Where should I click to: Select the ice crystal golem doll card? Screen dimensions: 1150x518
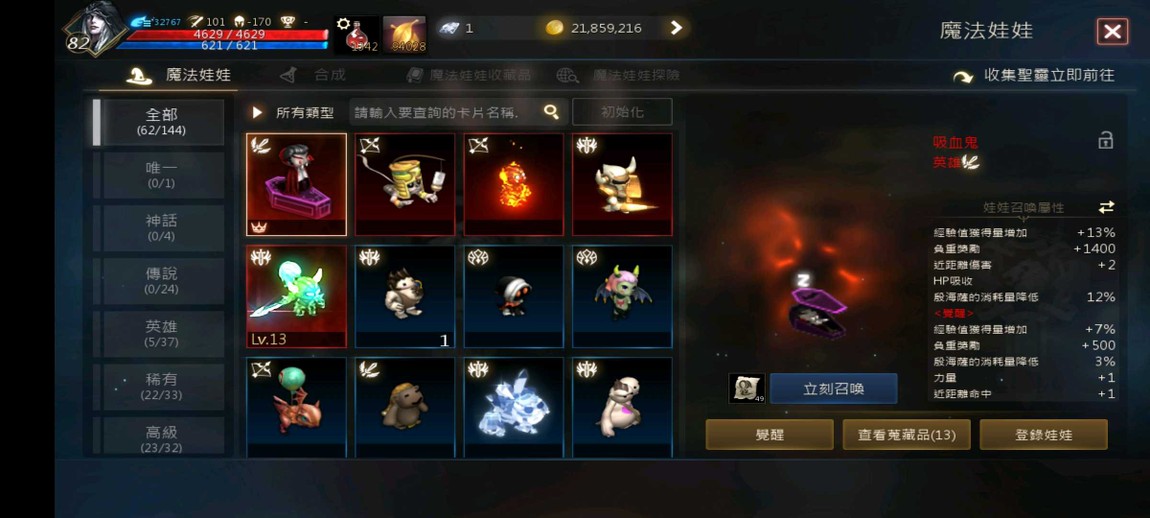(513, 407)
